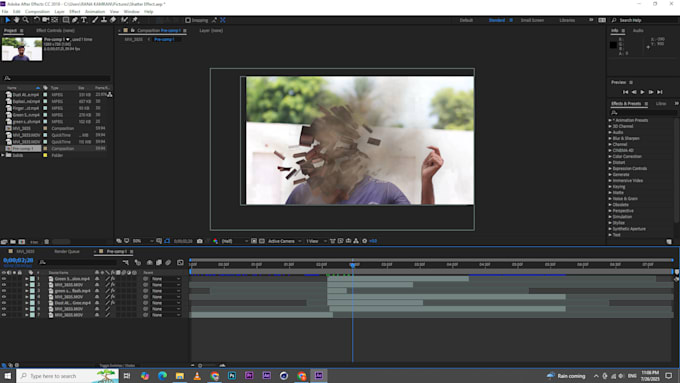
Task: Click the delete trash icon in Project panel
Action: [x=46, y=242]
